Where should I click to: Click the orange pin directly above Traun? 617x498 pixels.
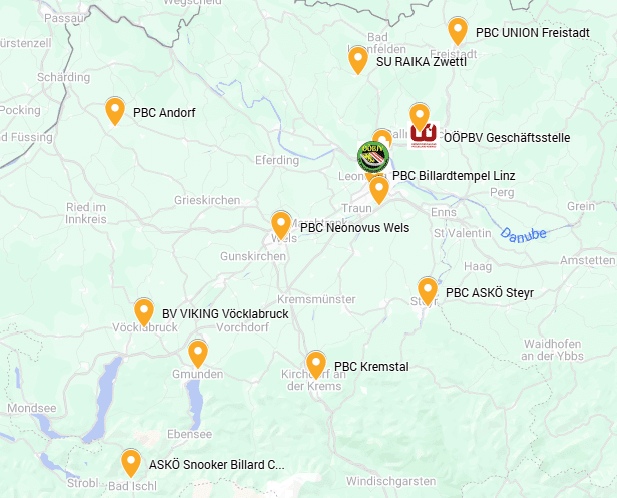click(x=379, y=190)
